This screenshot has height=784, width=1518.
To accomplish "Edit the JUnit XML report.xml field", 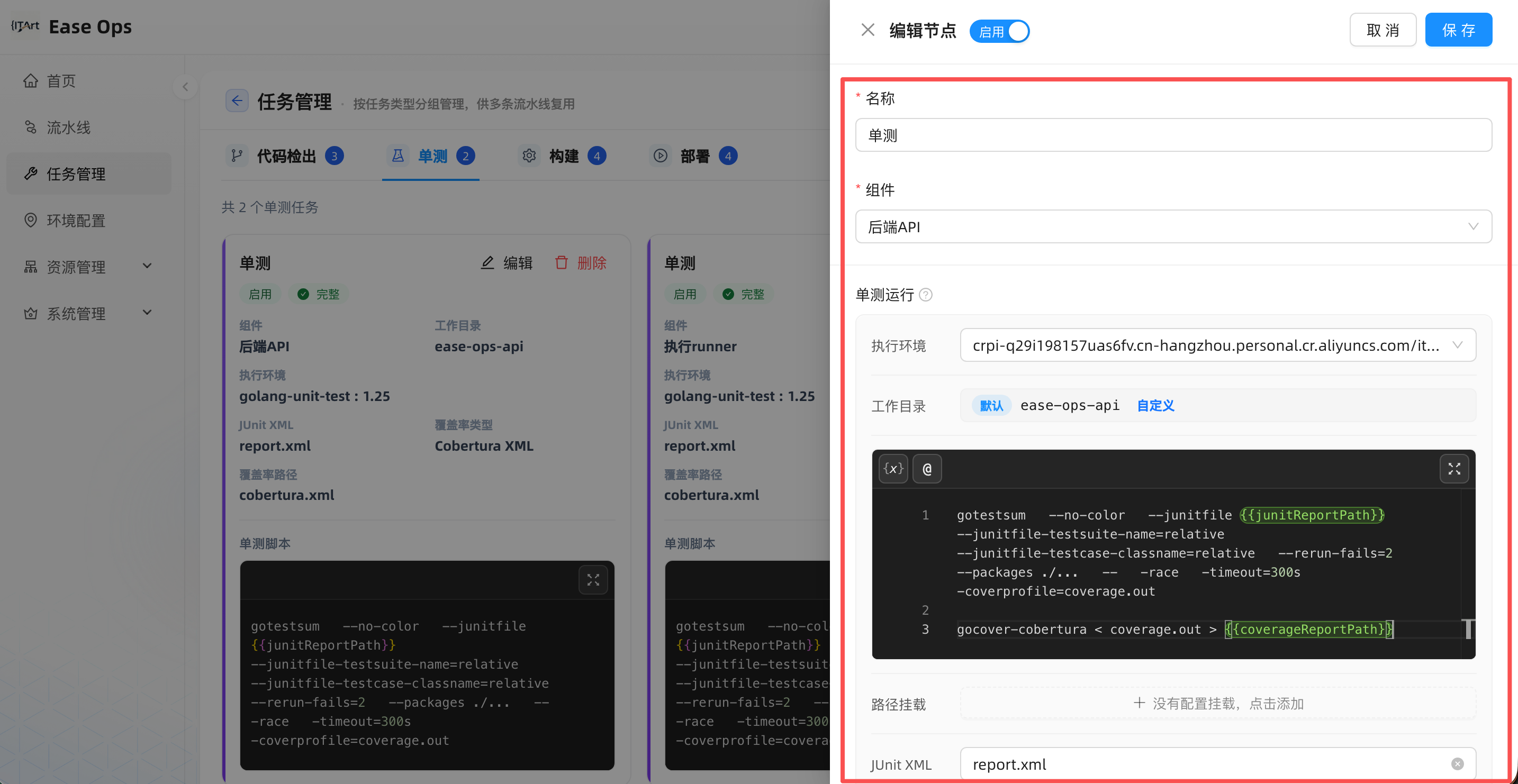I will tap(1217, 764).
